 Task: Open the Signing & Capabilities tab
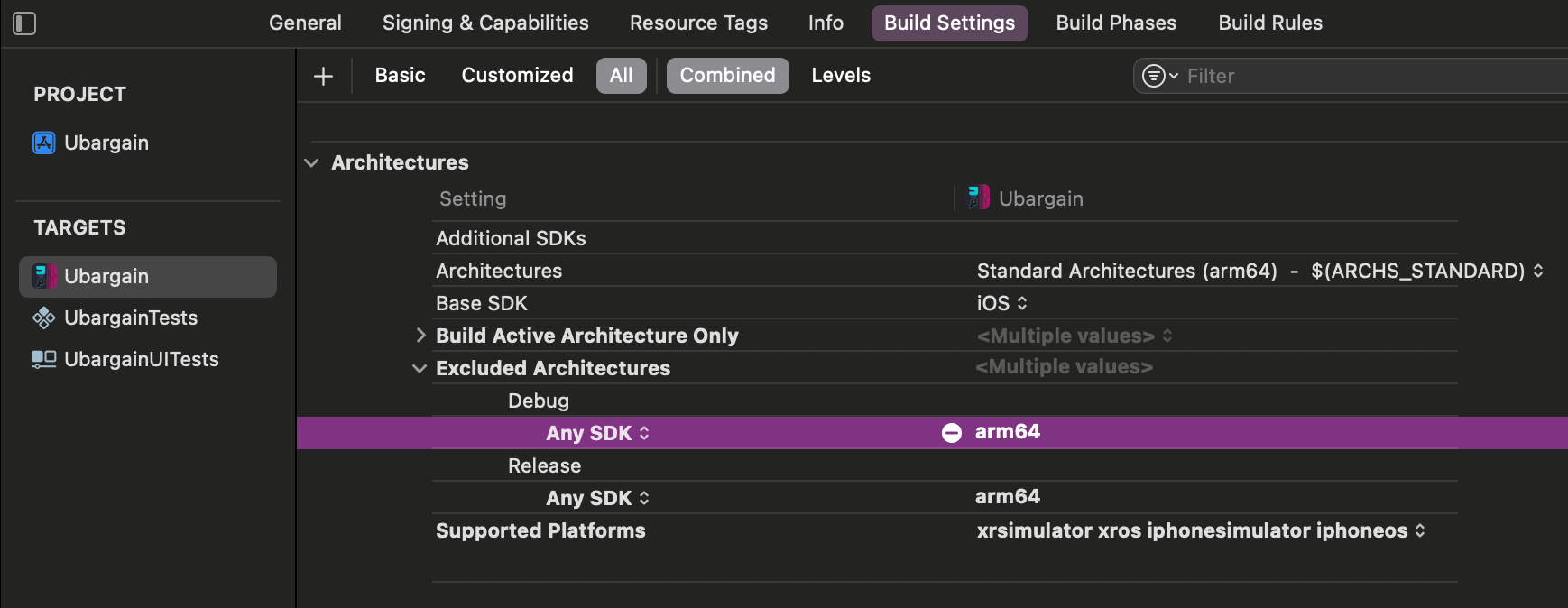pyautogui.click(x=485, y=23)
